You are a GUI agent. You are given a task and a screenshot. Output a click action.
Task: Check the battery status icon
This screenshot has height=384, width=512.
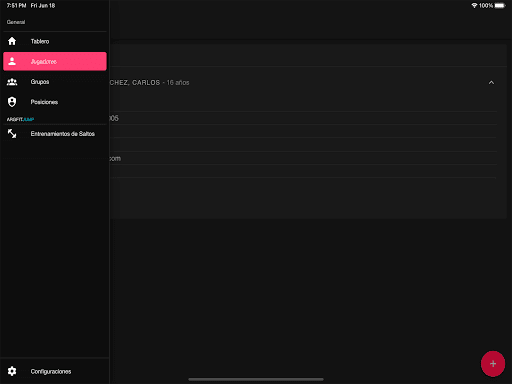tap(500, 6)
